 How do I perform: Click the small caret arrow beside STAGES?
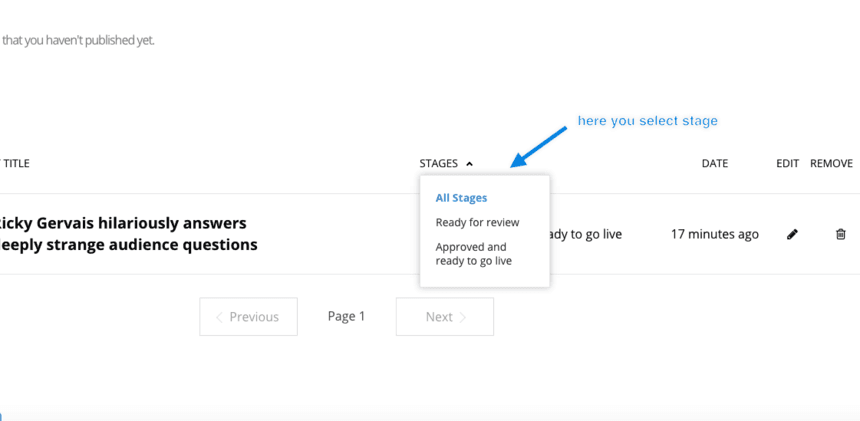pos(469,164)
